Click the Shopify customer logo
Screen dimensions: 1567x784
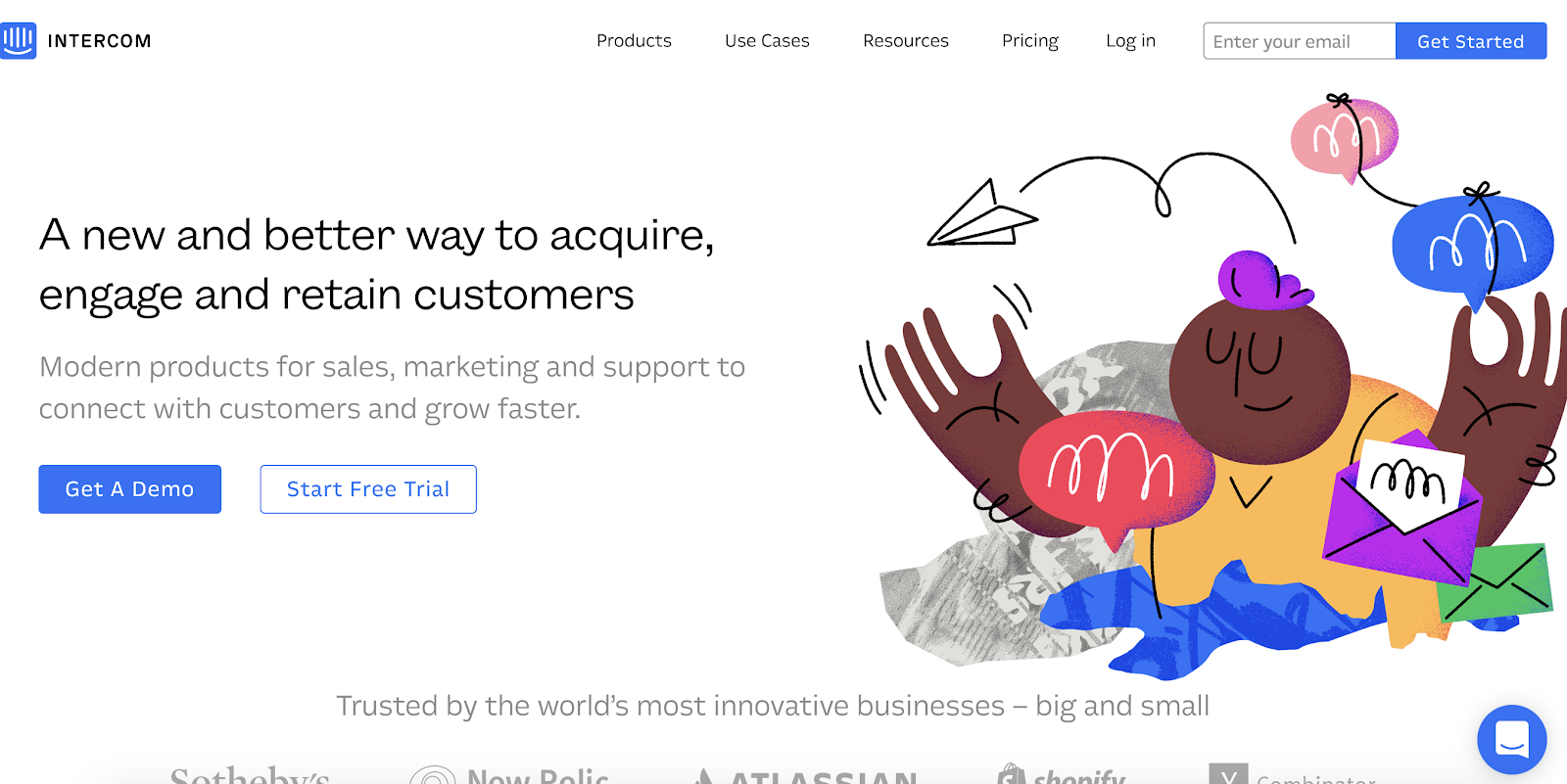(x=1062, y=775)
